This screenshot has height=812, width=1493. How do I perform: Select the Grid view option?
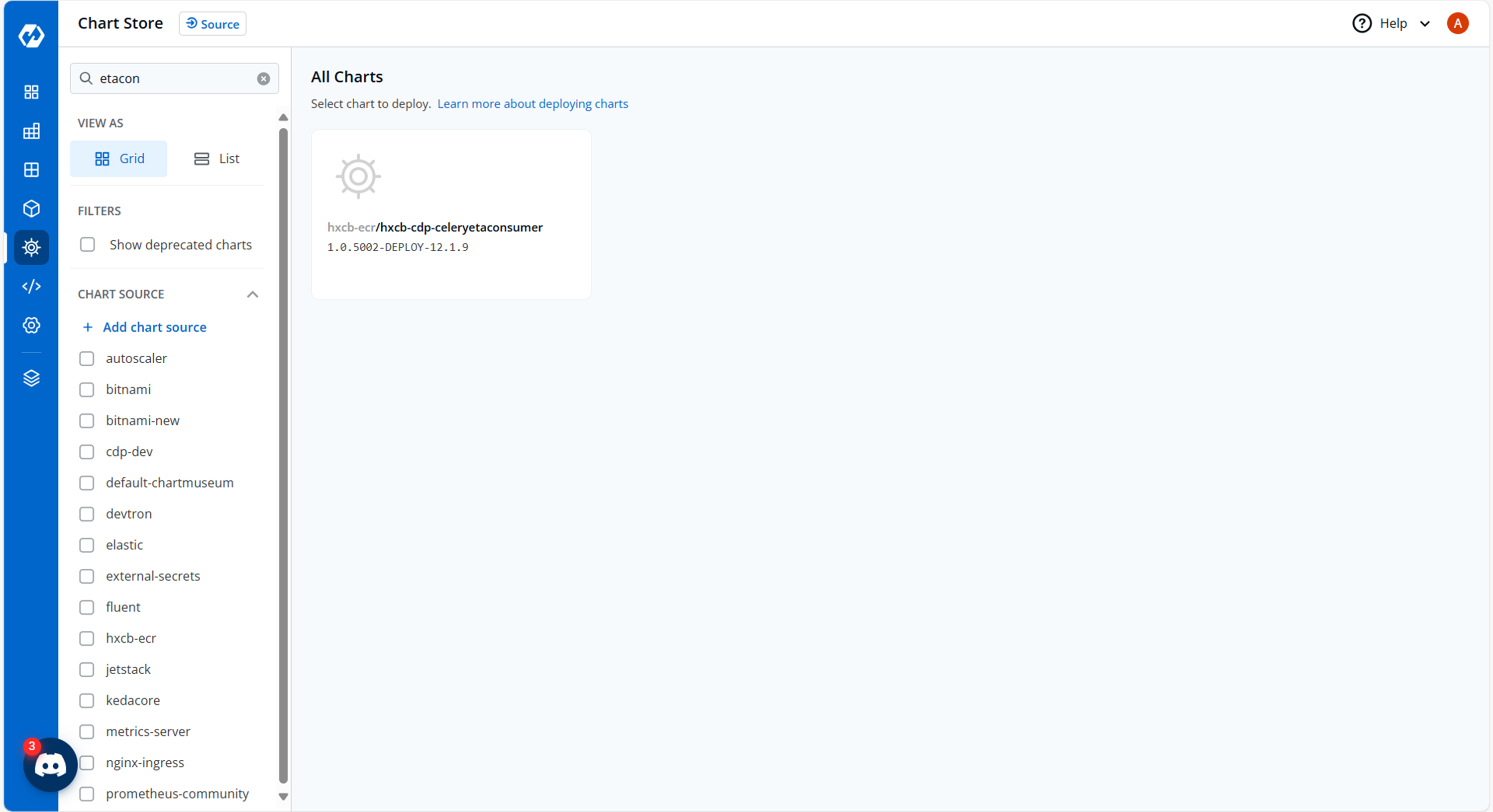pyautogui.click(x=119, y=159)
